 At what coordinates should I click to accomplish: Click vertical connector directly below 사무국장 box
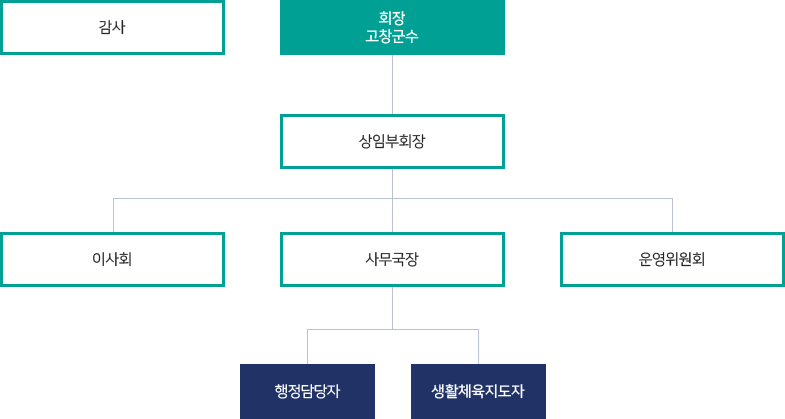coord(392,308)
